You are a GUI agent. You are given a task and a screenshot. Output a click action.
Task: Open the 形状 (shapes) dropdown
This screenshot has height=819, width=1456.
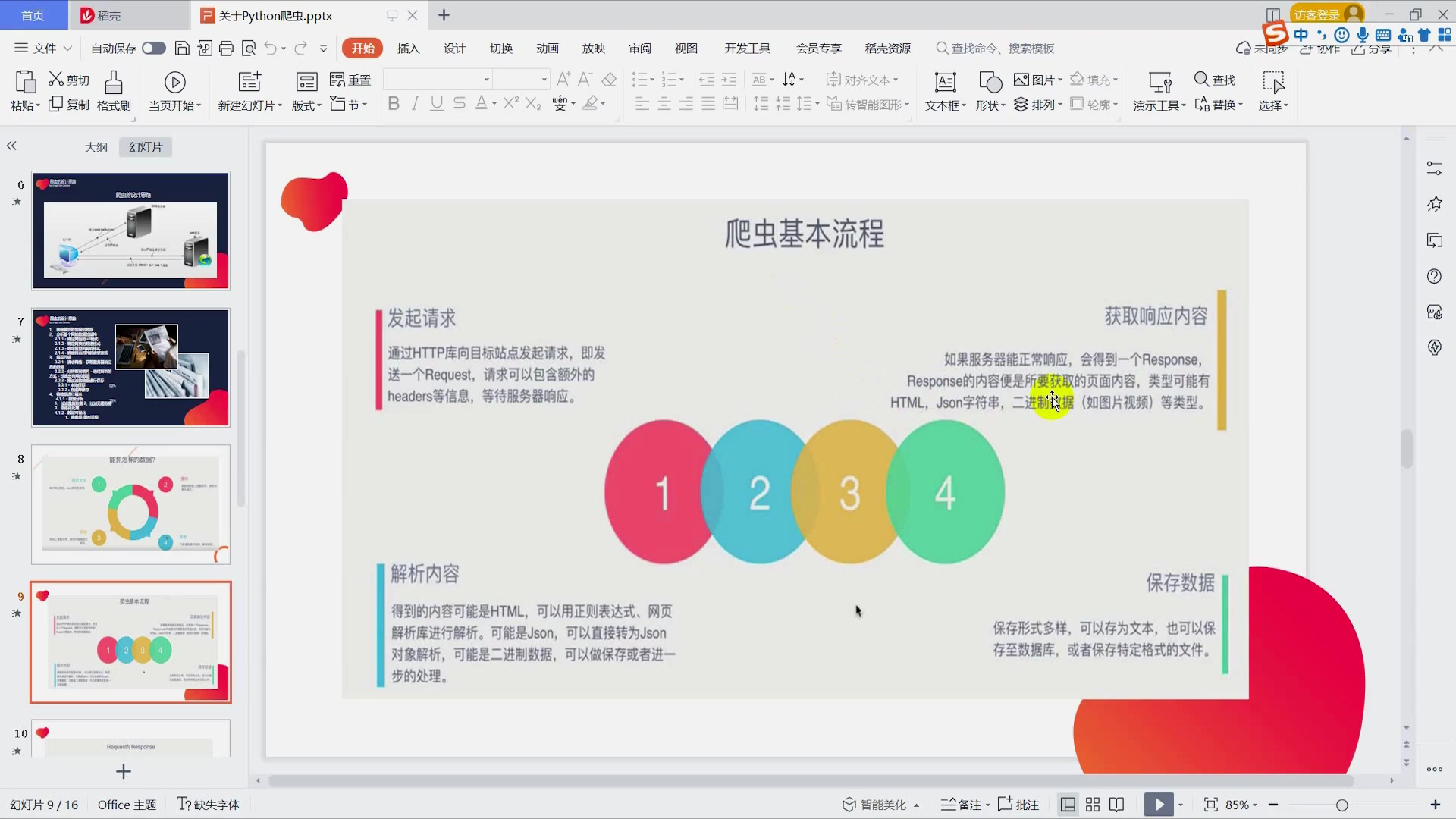[x=990, y=91]
